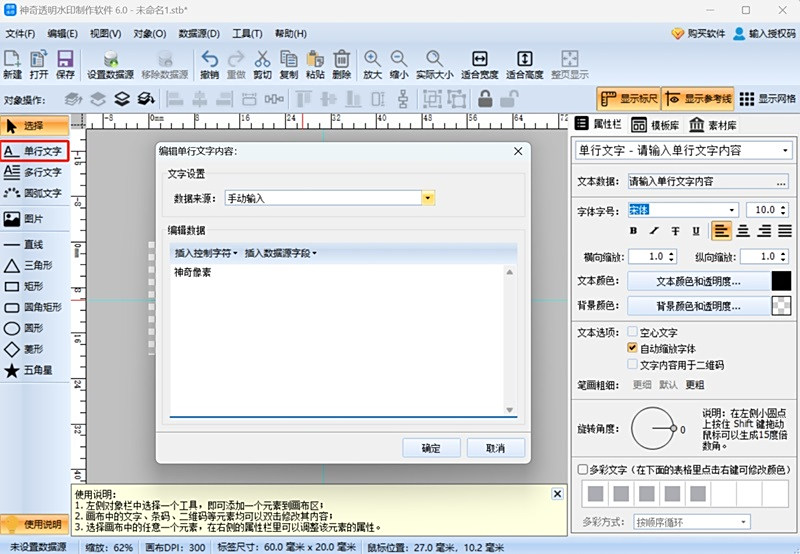Image resolution: width=800 pixels, height=554 pixels.
Task: Select the 选择 pointer tool
Action: 34,125
